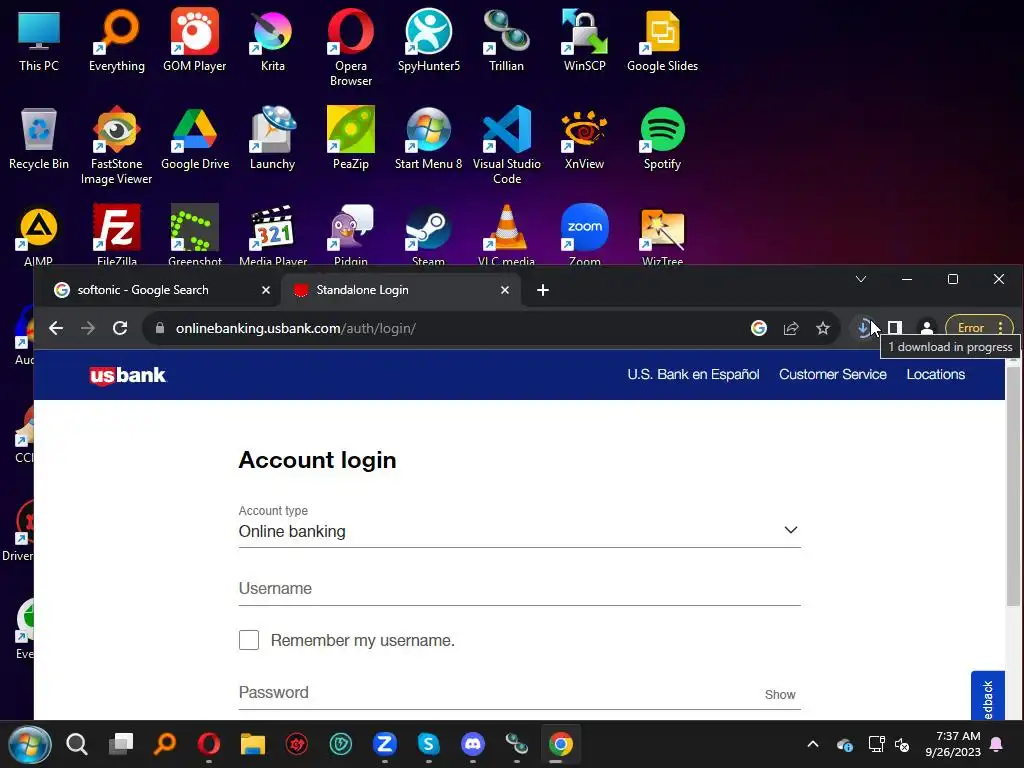
Task: Open WizTree desktop shortcut
Action: tap(662, 234)
